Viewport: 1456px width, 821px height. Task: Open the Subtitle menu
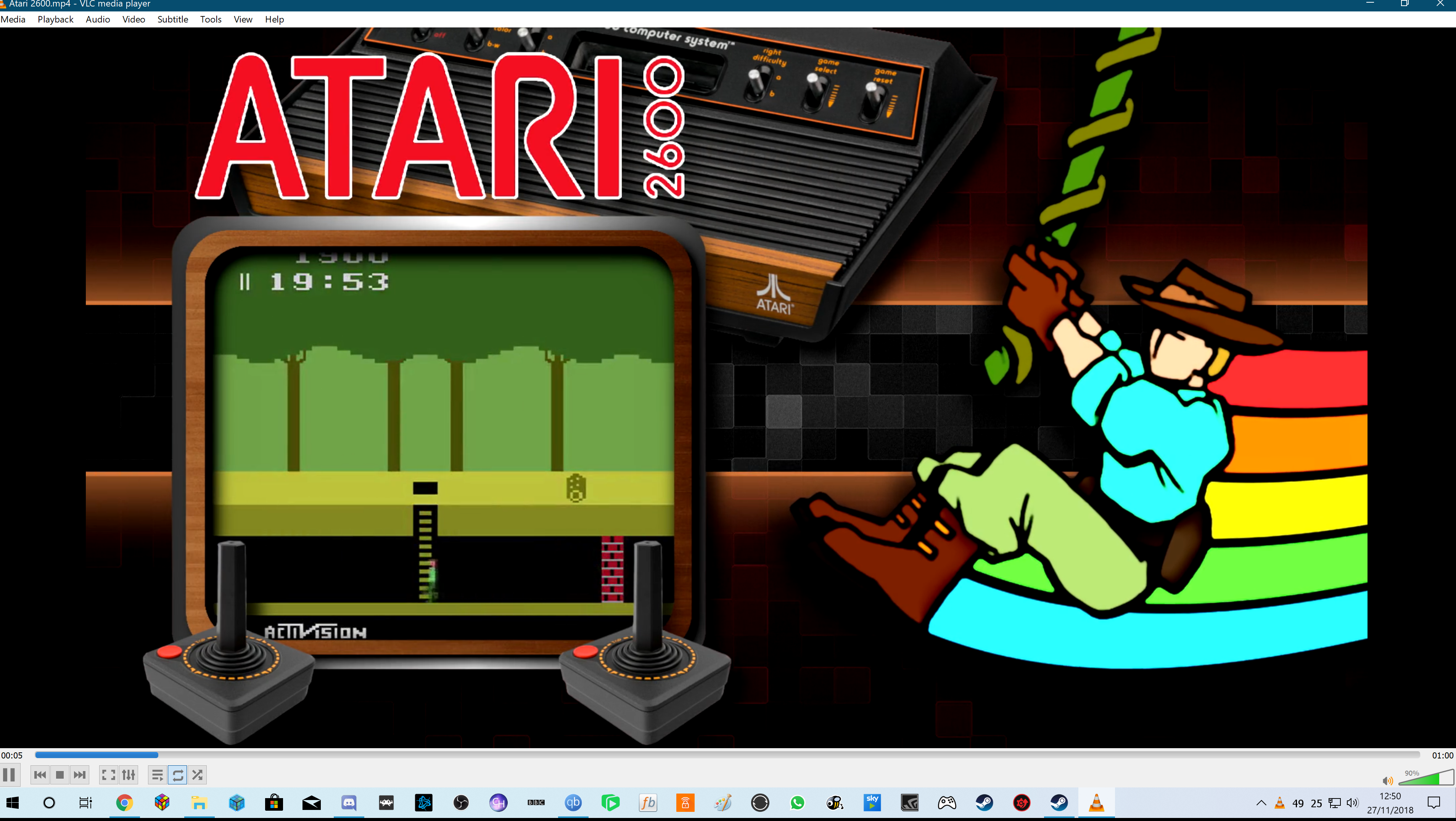point(172,19)
